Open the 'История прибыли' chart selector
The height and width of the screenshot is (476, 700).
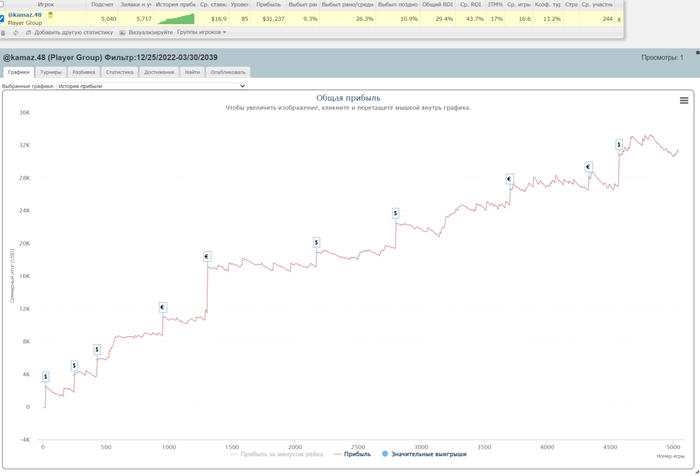click(x=152, y=86)
